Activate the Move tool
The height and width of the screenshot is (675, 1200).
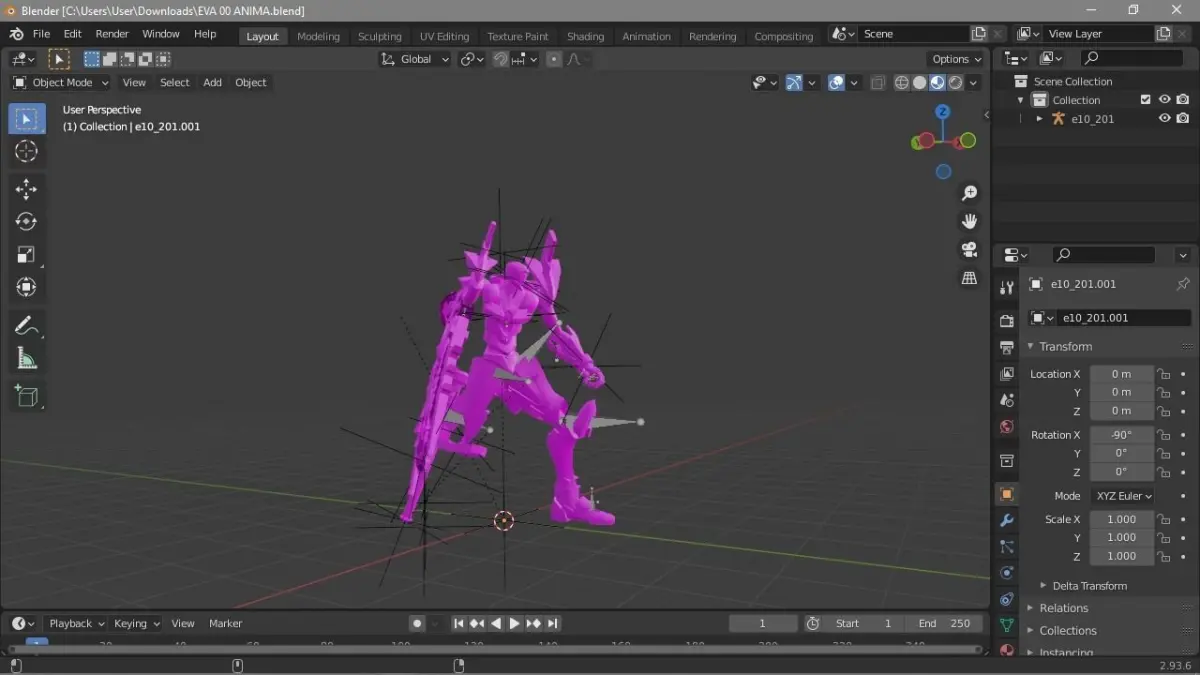pos(26,189)
